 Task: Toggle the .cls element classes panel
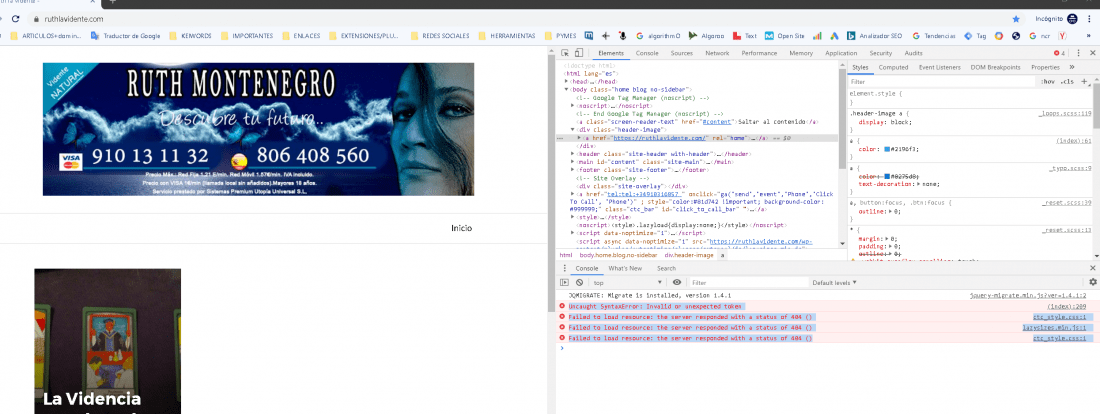[1067, 82]
